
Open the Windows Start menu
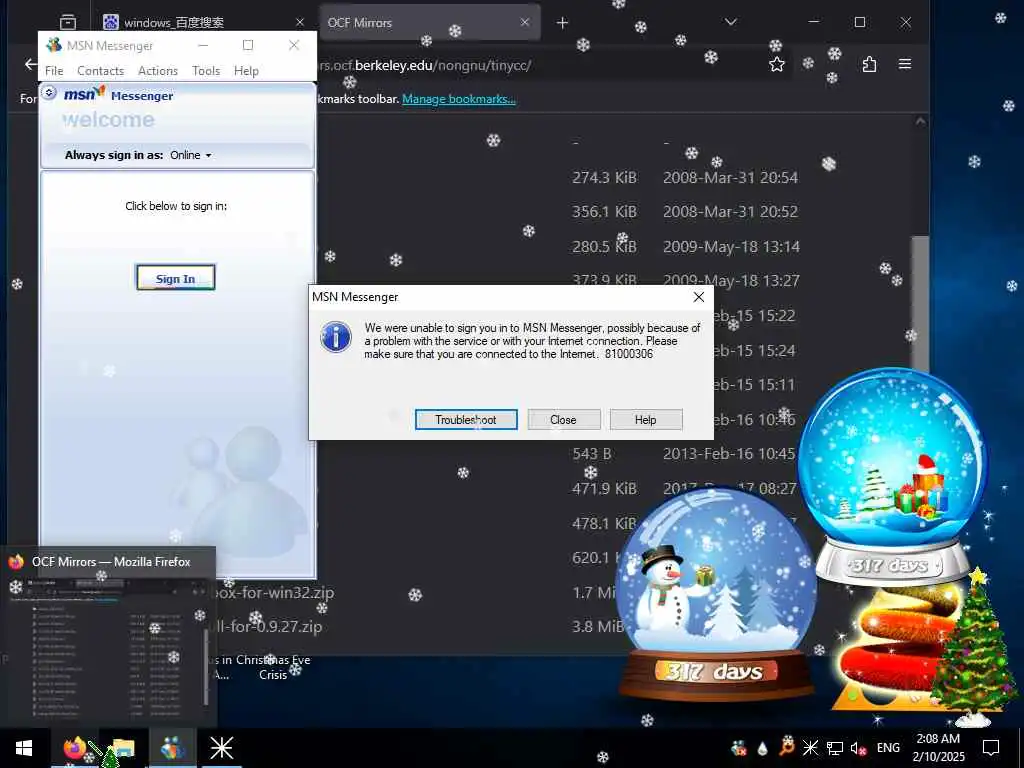pos(24,748)
